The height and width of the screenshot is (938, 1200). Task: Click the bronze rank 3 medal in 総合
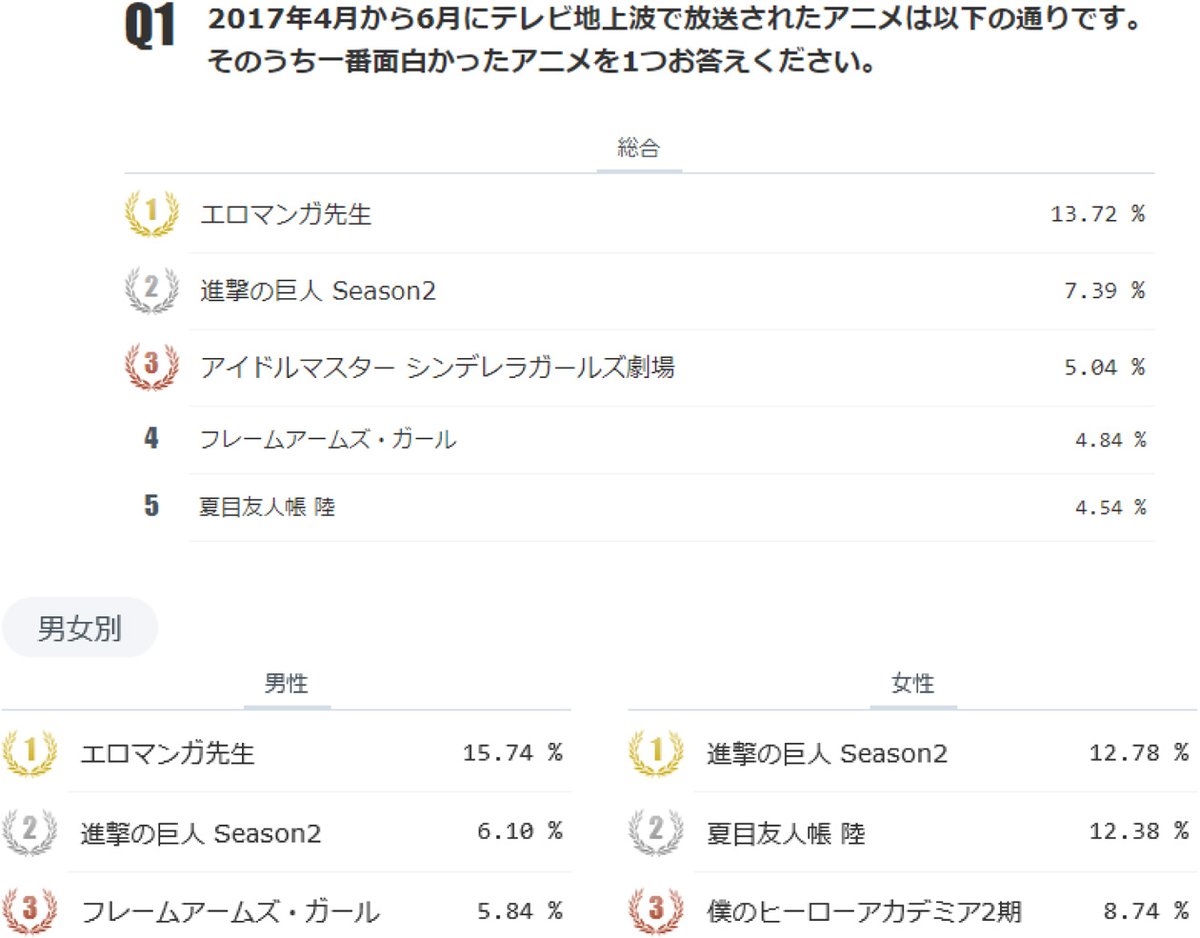click(151, 366)
